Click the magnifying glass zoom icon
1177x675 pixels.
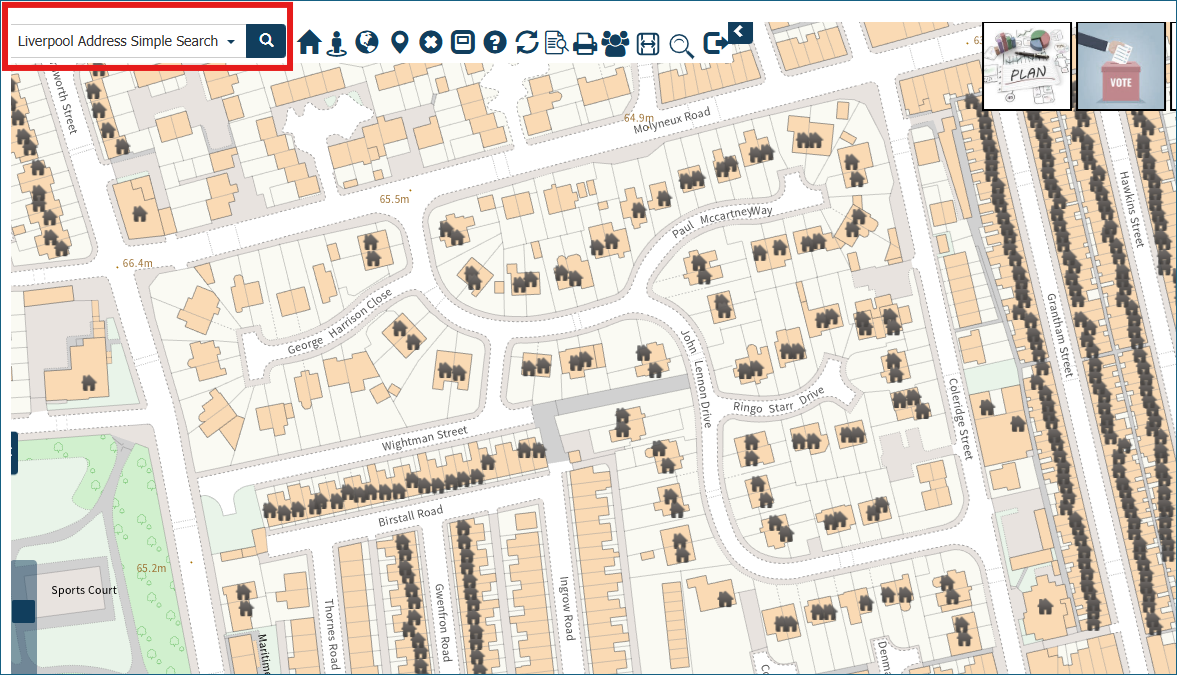[681, 45]
